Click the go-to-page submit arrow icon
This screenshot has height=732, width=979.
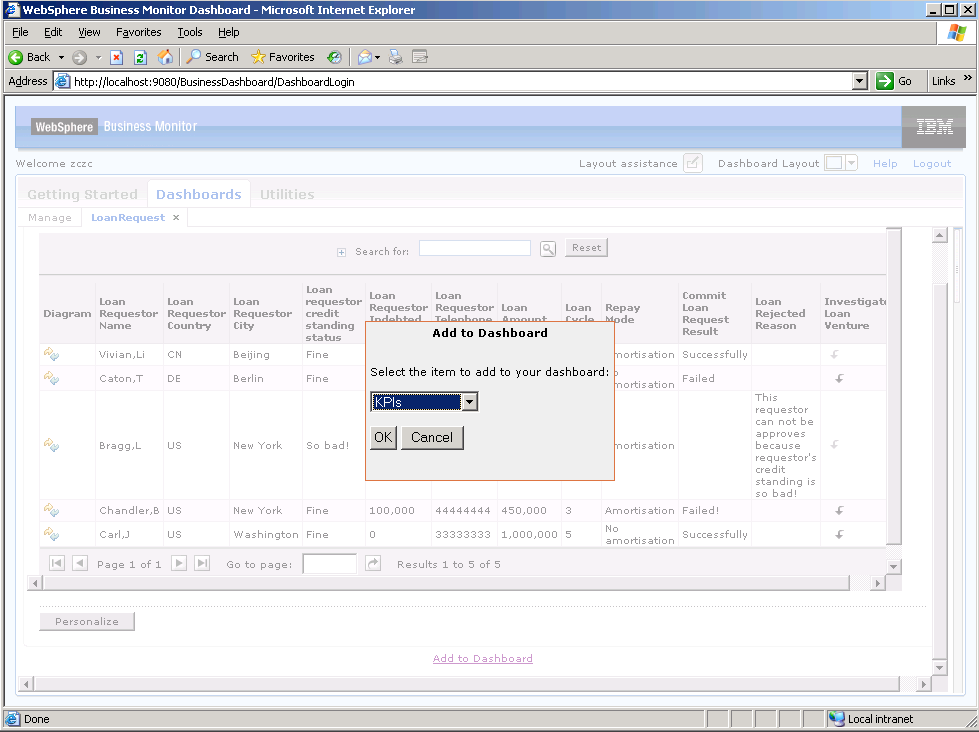tap(373, 563)
